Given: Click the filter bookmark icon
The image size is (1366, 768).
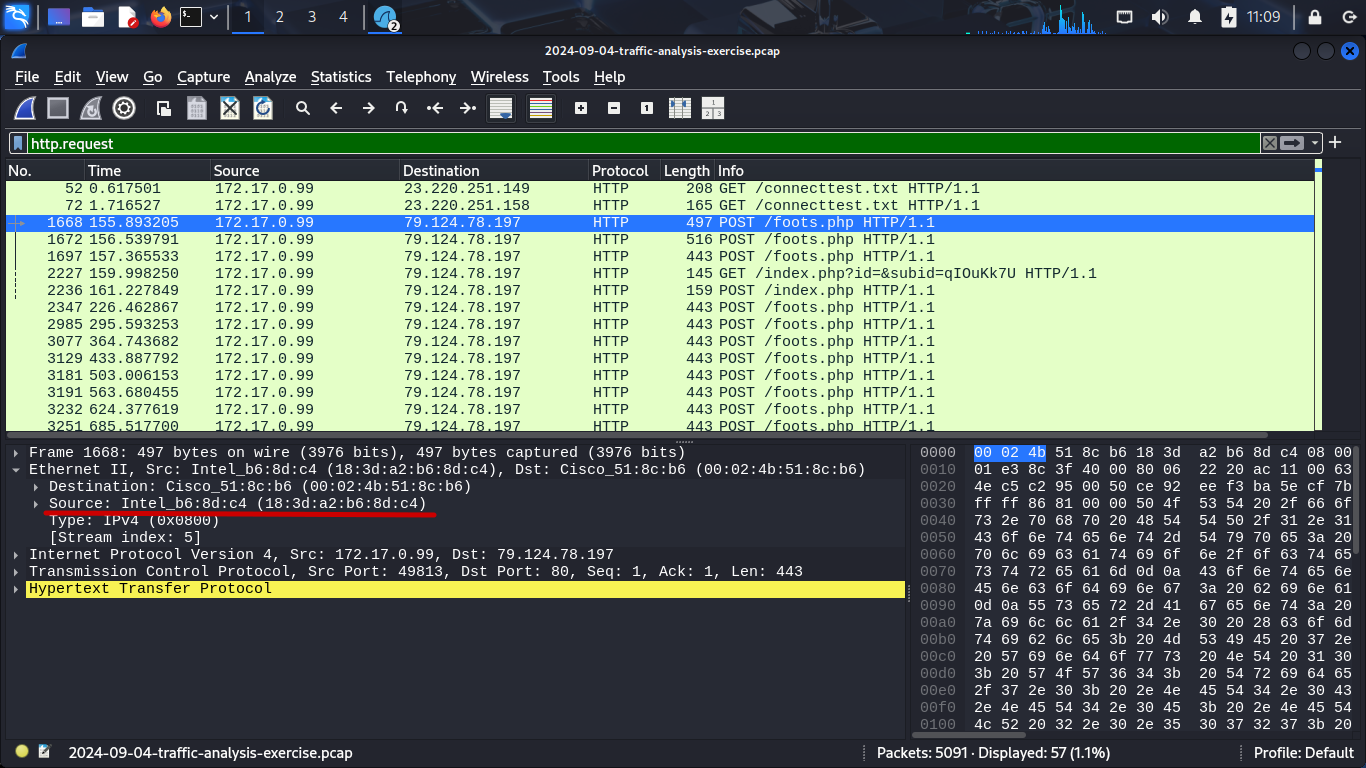Looking at the screenshot, I should point(18,143).
